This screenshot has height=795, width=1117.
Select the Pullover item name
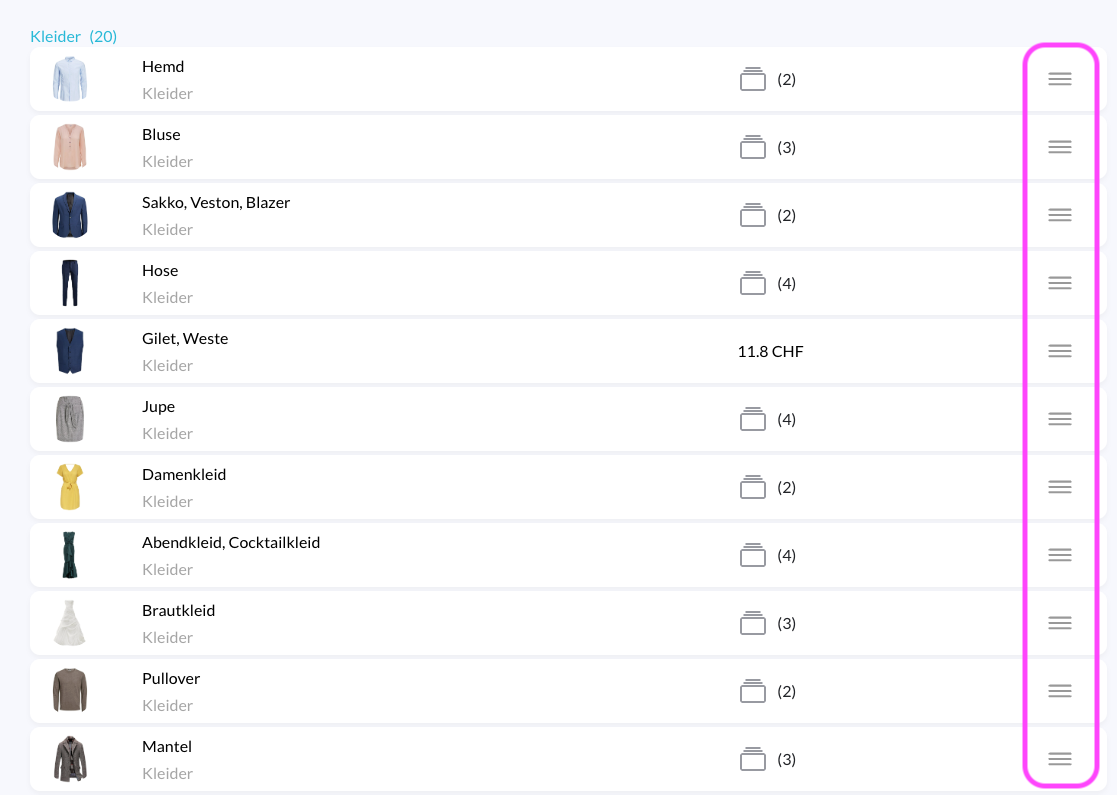coord(171,679)
